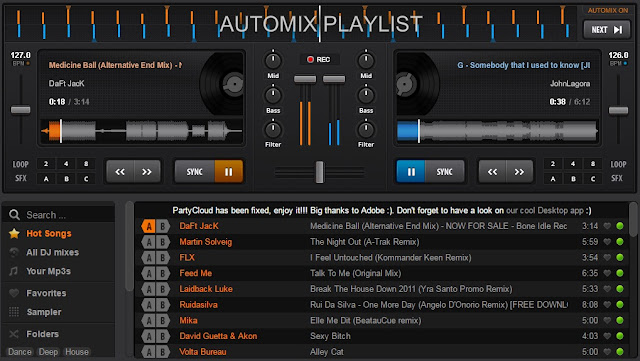Set right deck loop to 8 beats
Viewport: 640px width, 361px height.
click(593, 164)
